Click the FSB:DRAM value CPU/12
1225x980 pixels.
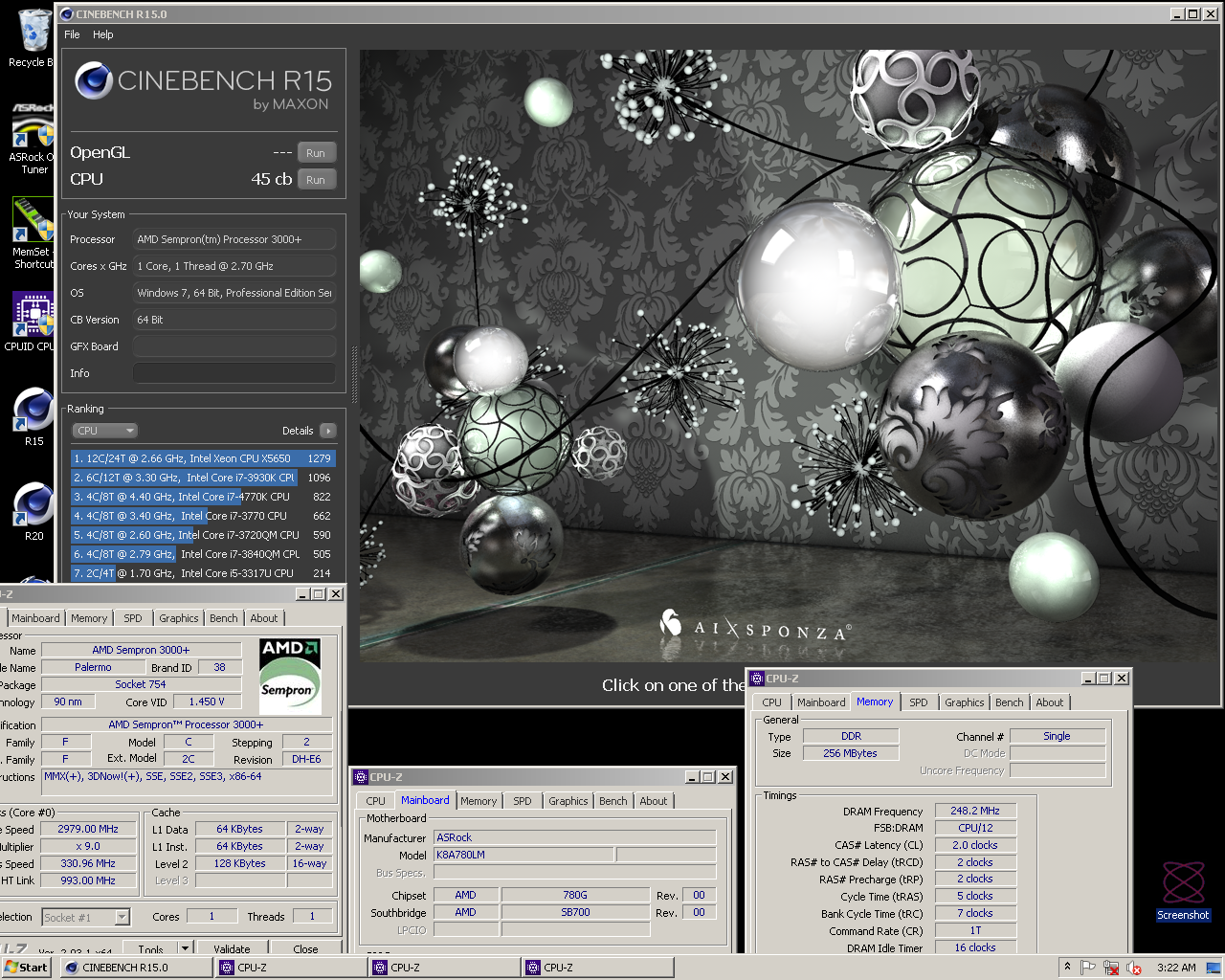[975, 828]
